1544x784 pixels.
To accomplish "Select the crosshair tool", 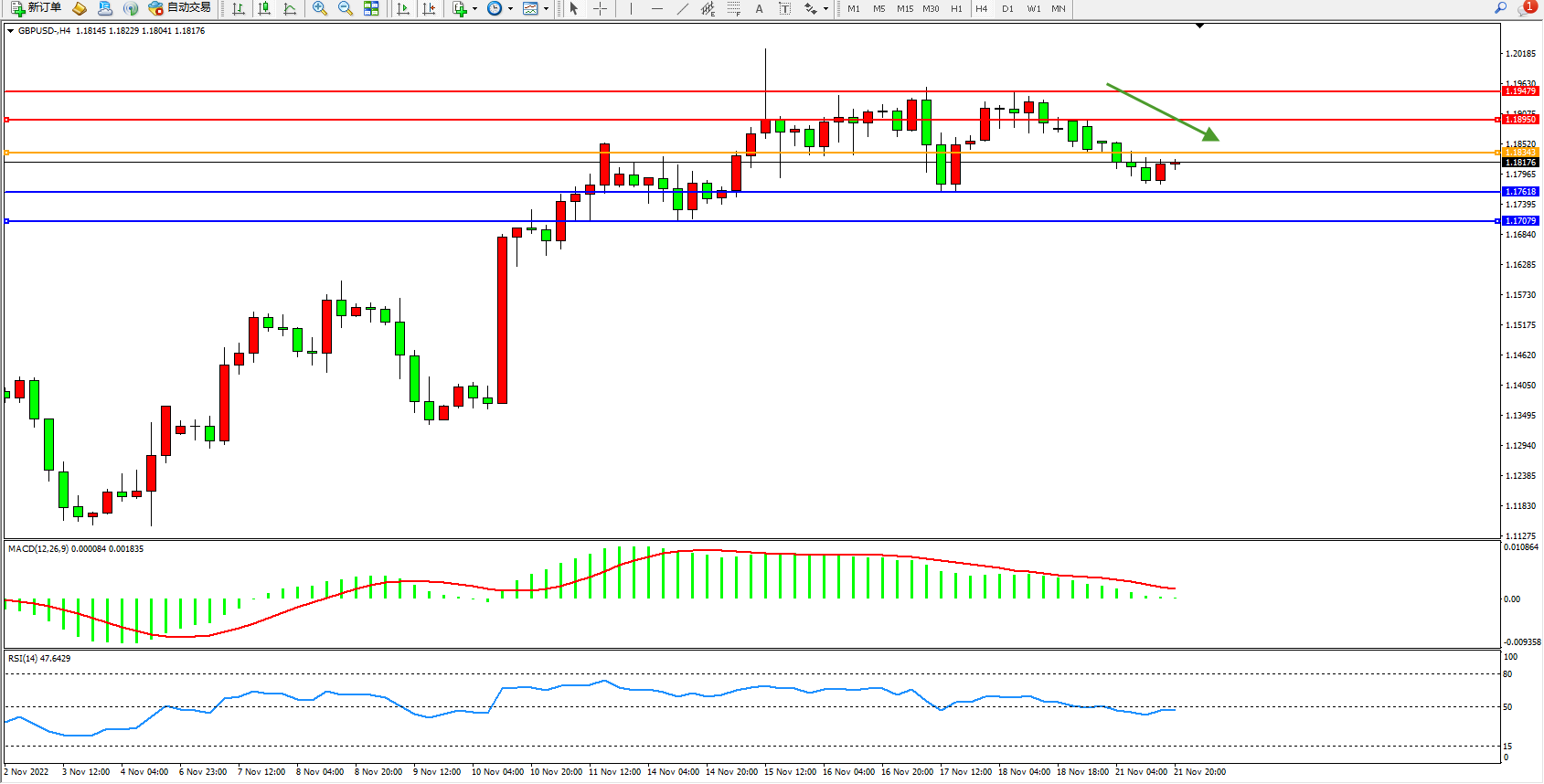I will click(600, 8).
